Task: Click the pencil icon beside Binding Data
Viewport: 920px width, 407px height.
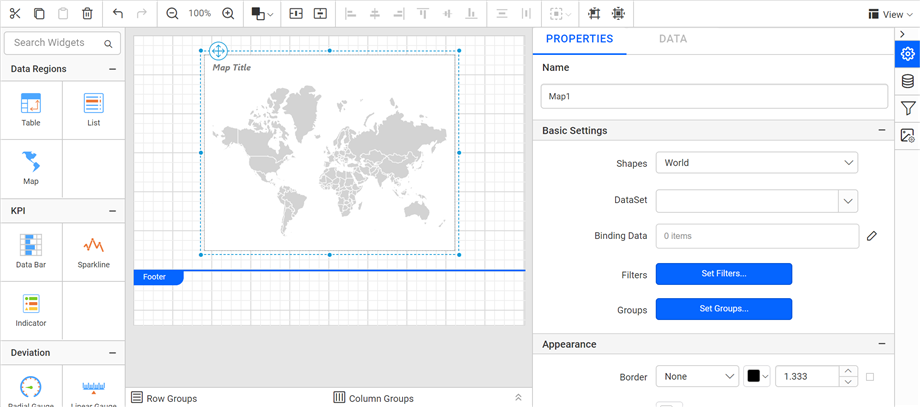Action: coord(872,236)
